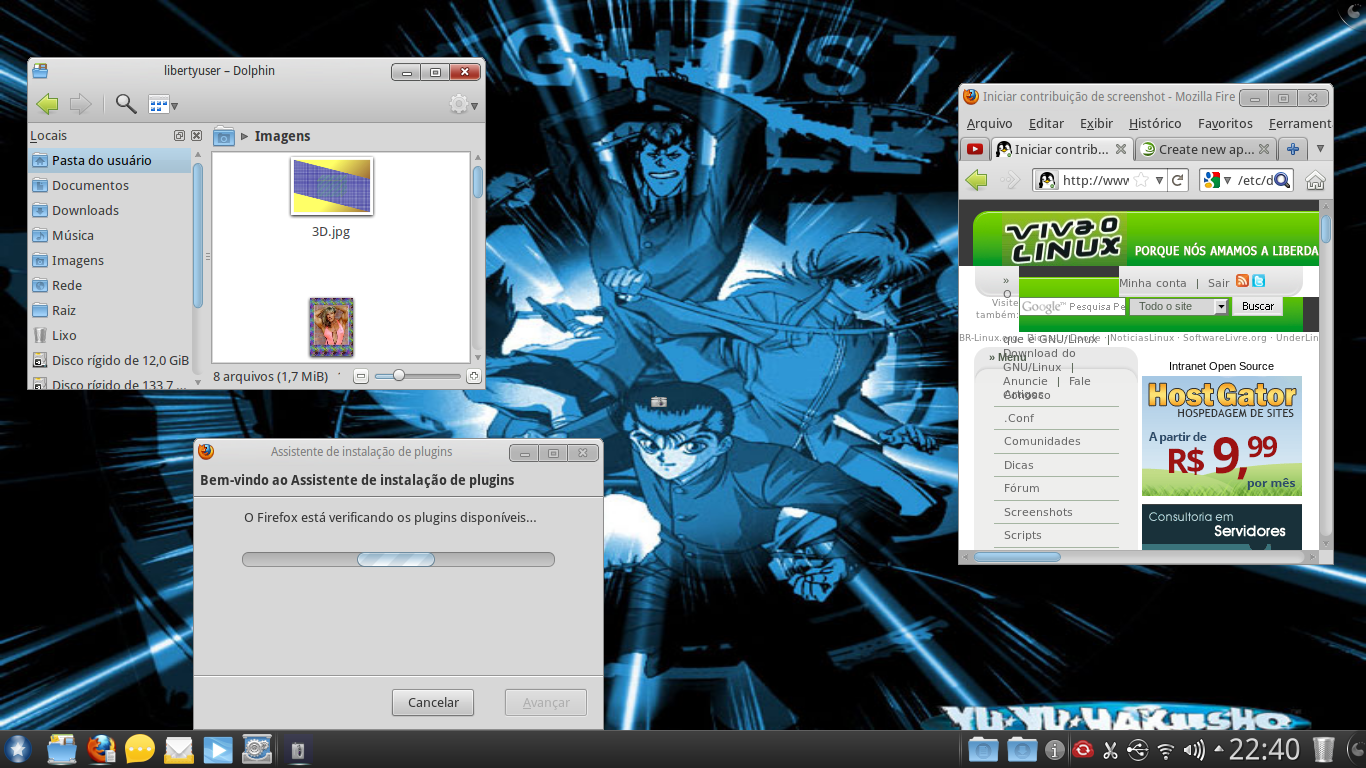
Task: Open the Histórico menu in Firefox
Action: 1154,123
